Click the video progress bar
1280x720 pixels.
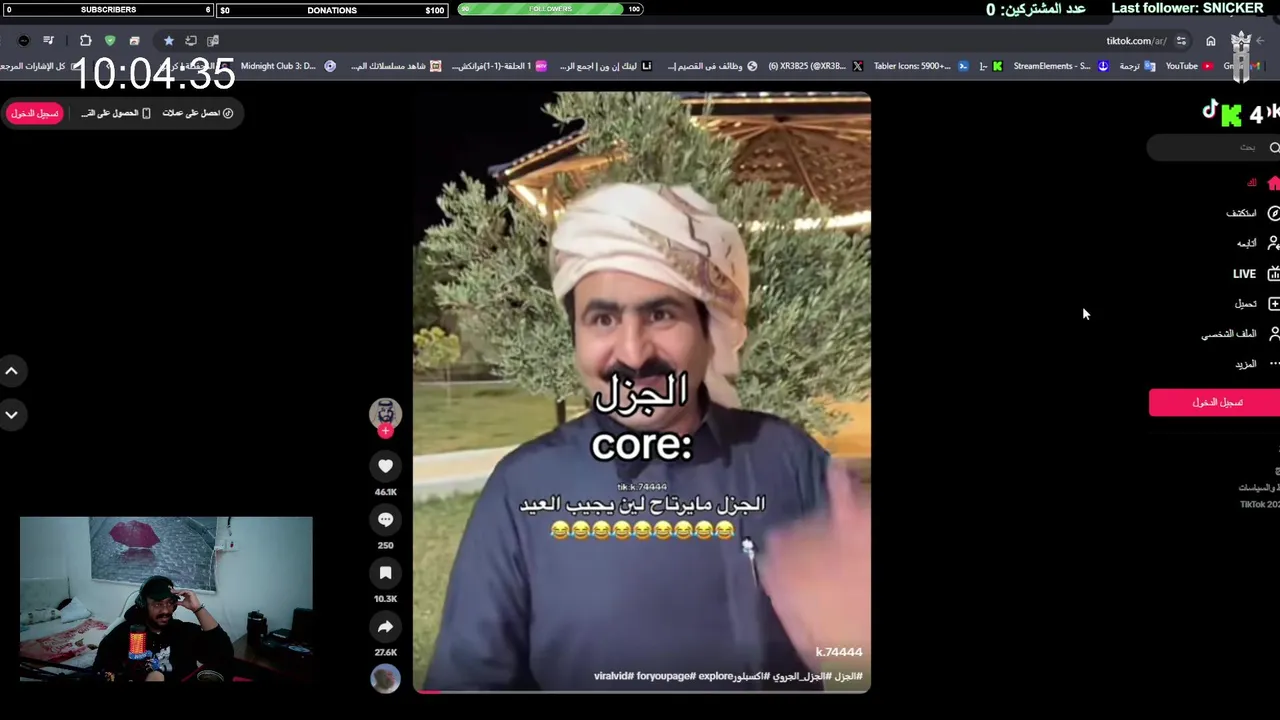coord(642,690)
